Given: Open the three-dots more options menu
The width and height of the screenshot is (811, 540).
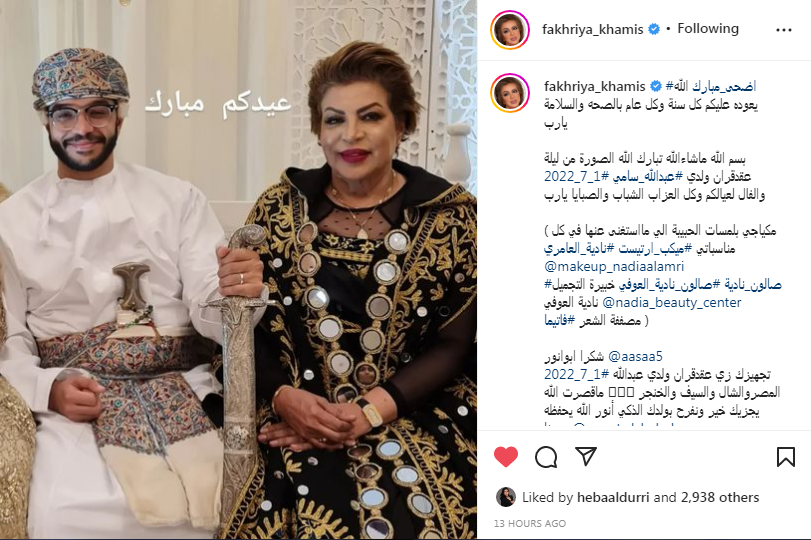Looking at the screenshot, I should pyautogui.click(x=784, y=30).
